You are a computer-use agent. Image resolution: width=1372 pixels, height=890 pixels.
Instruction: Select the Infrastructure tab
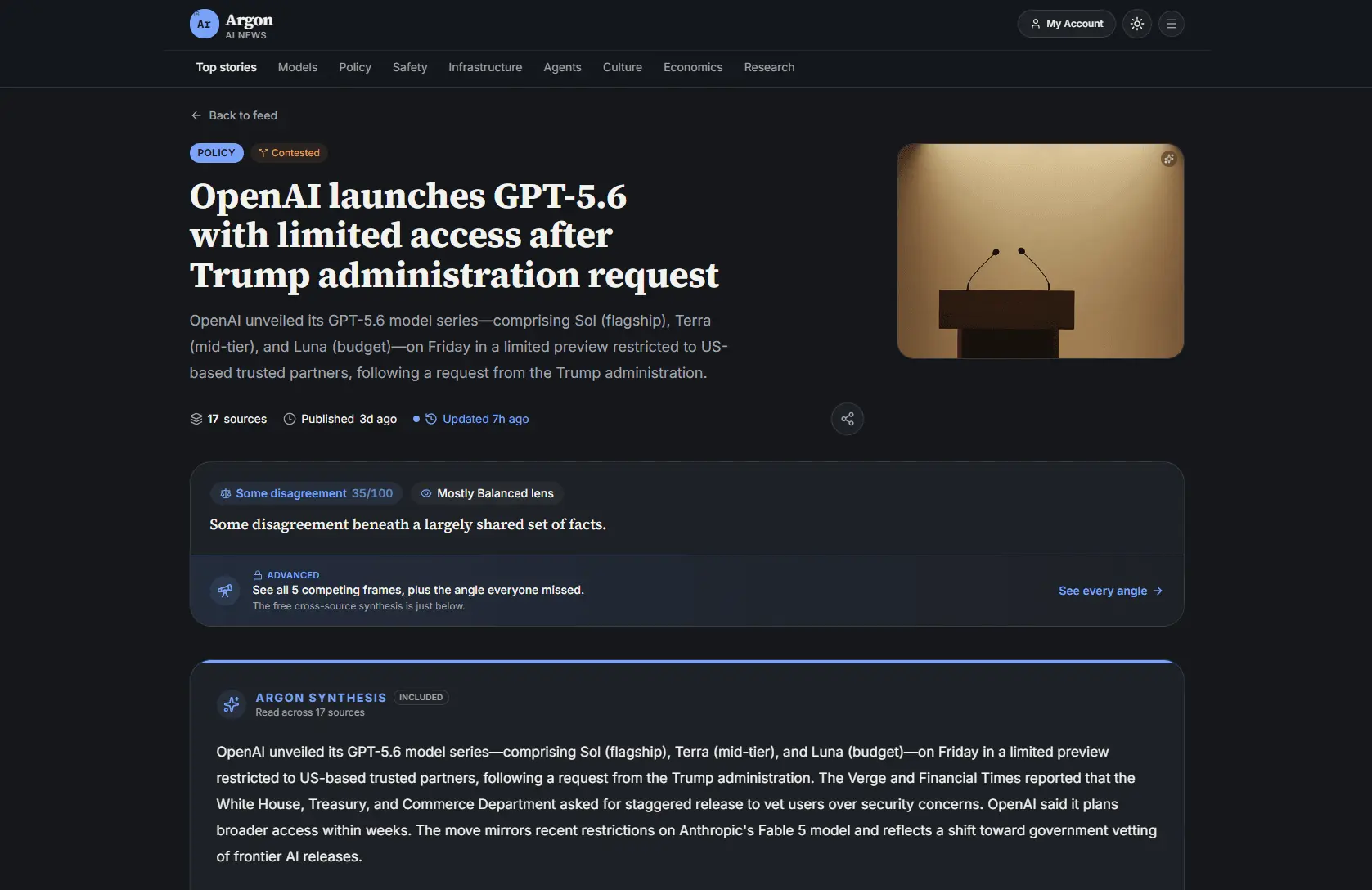point(485,67)
